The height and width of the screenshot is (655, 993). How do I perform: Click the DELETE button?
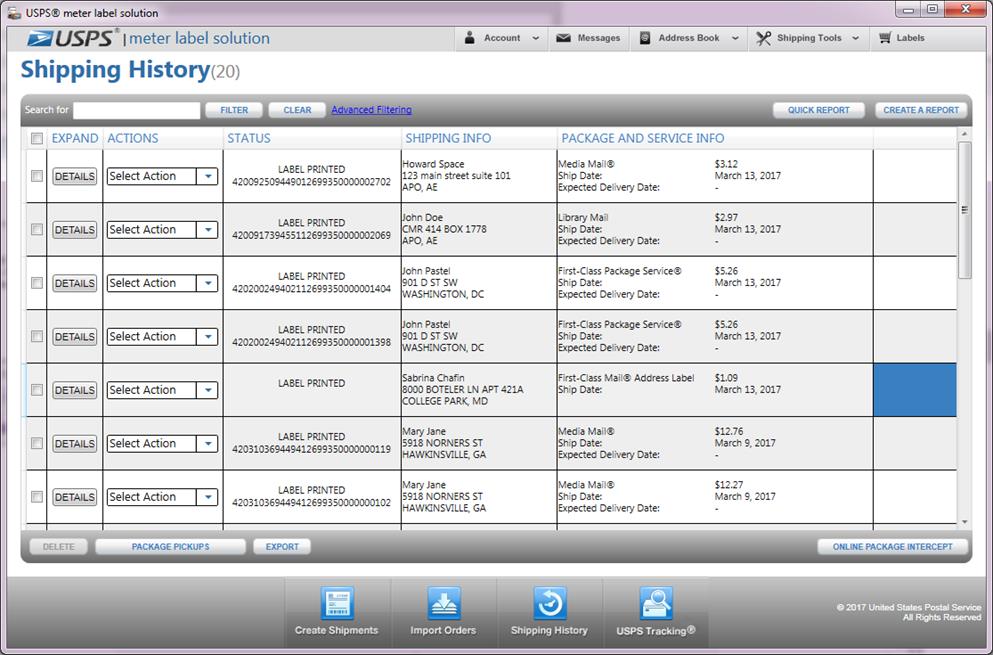(x=58, y=547)
